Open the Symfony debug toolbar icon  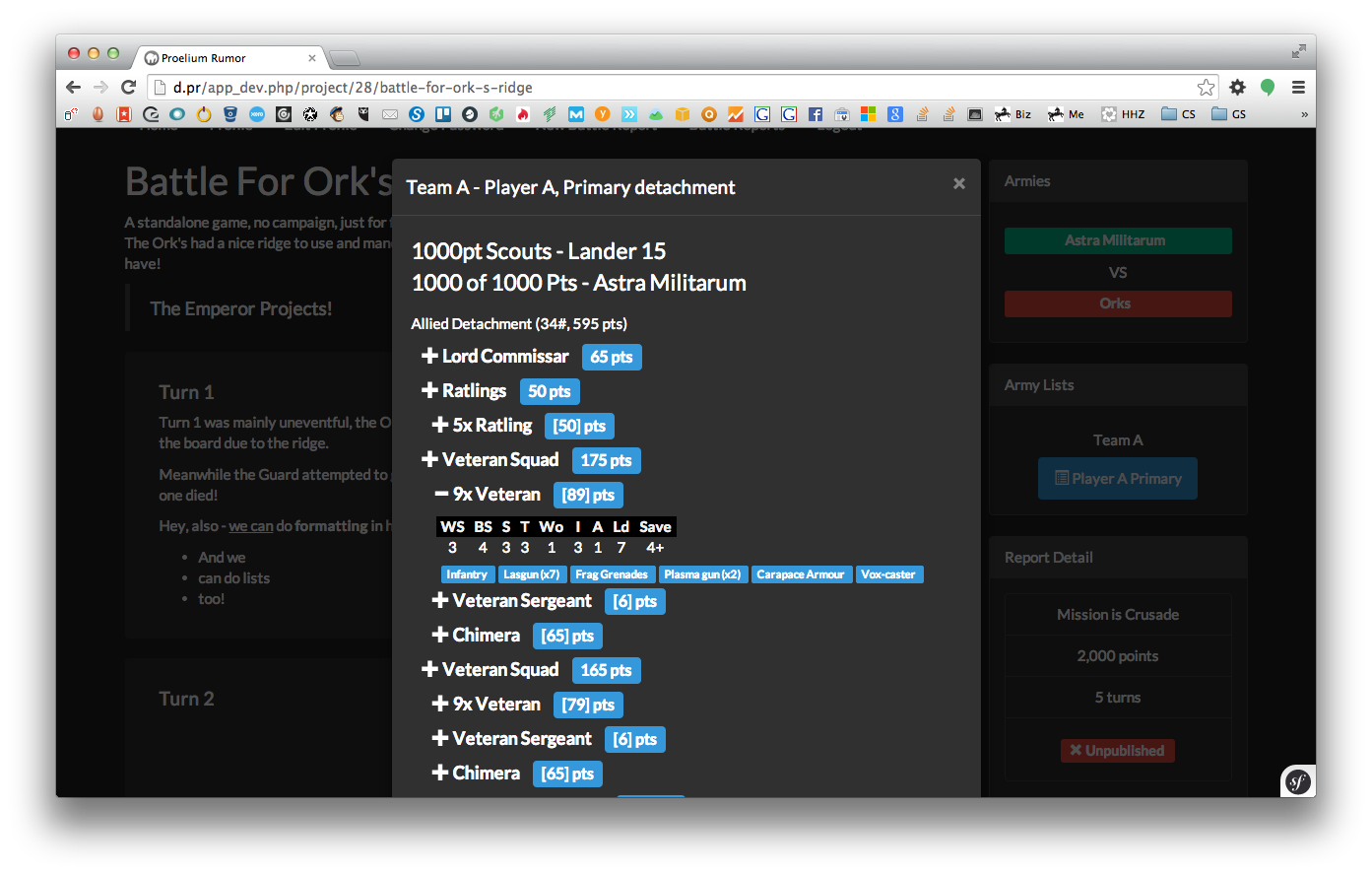(x=1298, y=782)
